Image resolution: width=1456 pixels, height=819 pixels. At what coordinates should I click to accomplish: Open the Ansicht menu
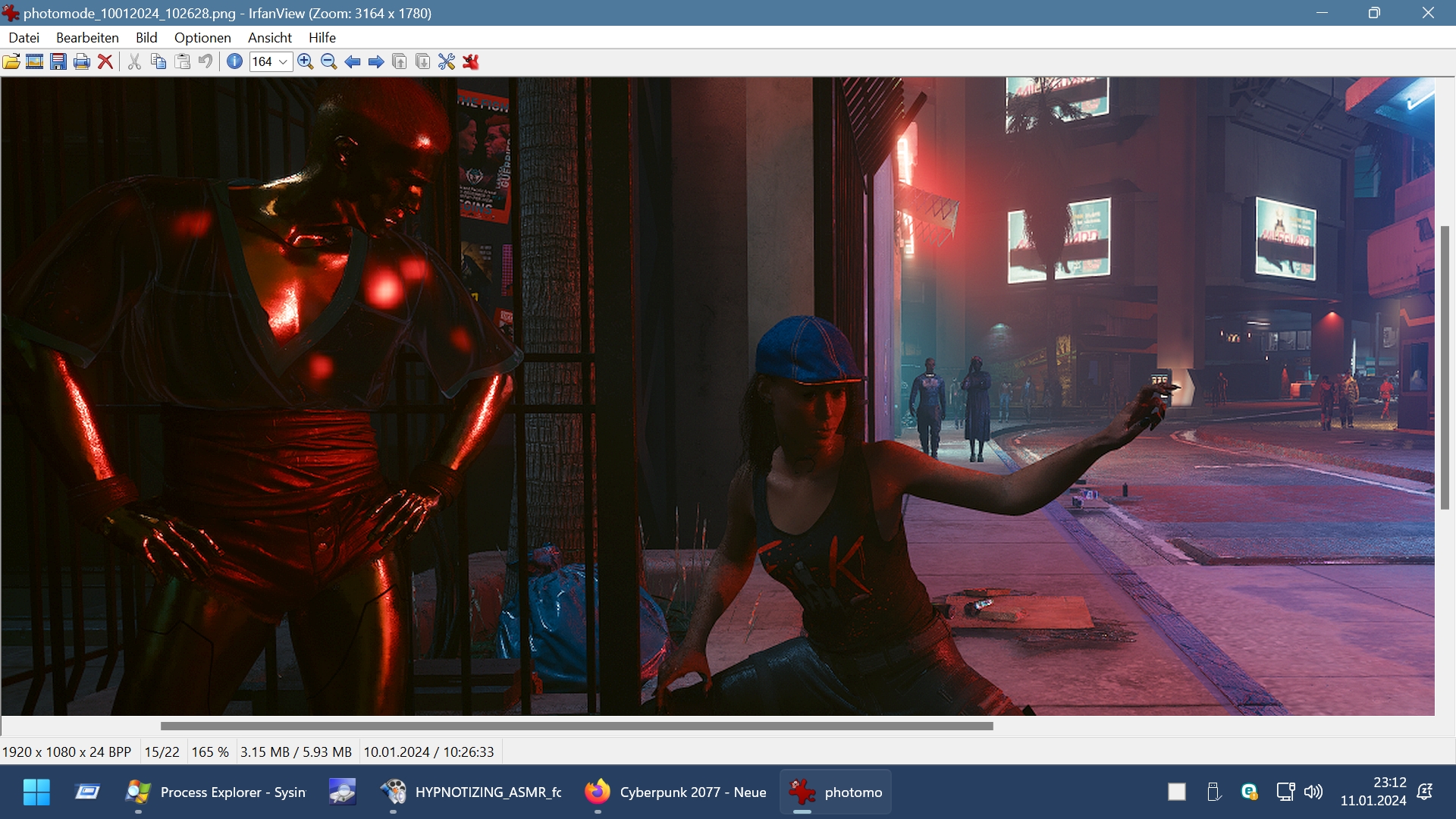tap(269, 37)
